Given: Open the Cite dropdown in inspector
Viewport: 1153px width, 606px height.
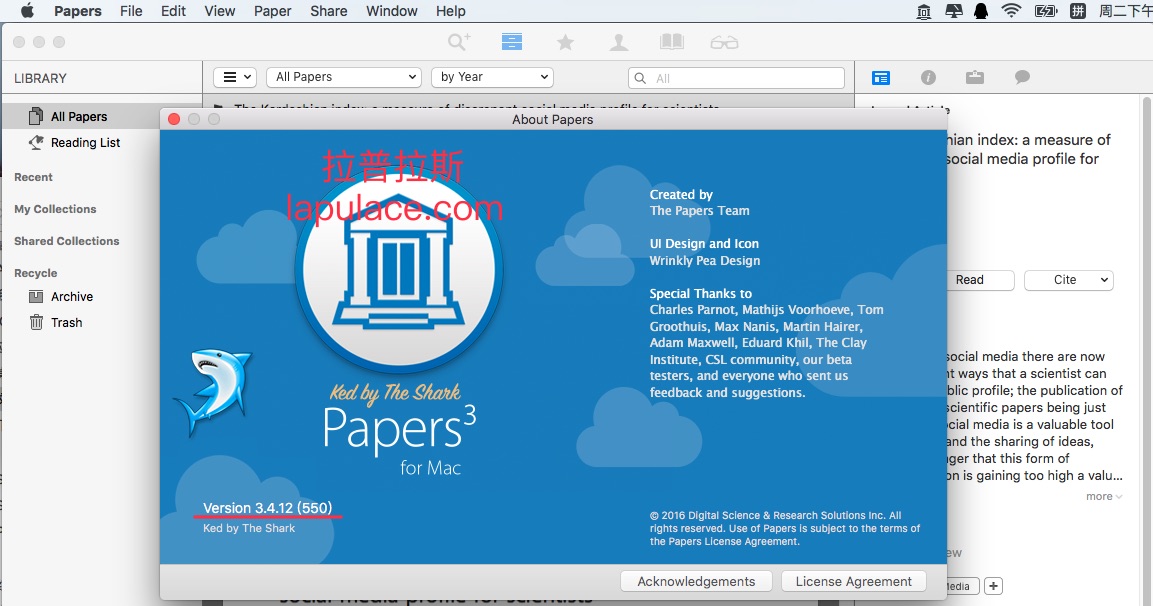Looking at the screenshot, I should [x=1068, y=280].
